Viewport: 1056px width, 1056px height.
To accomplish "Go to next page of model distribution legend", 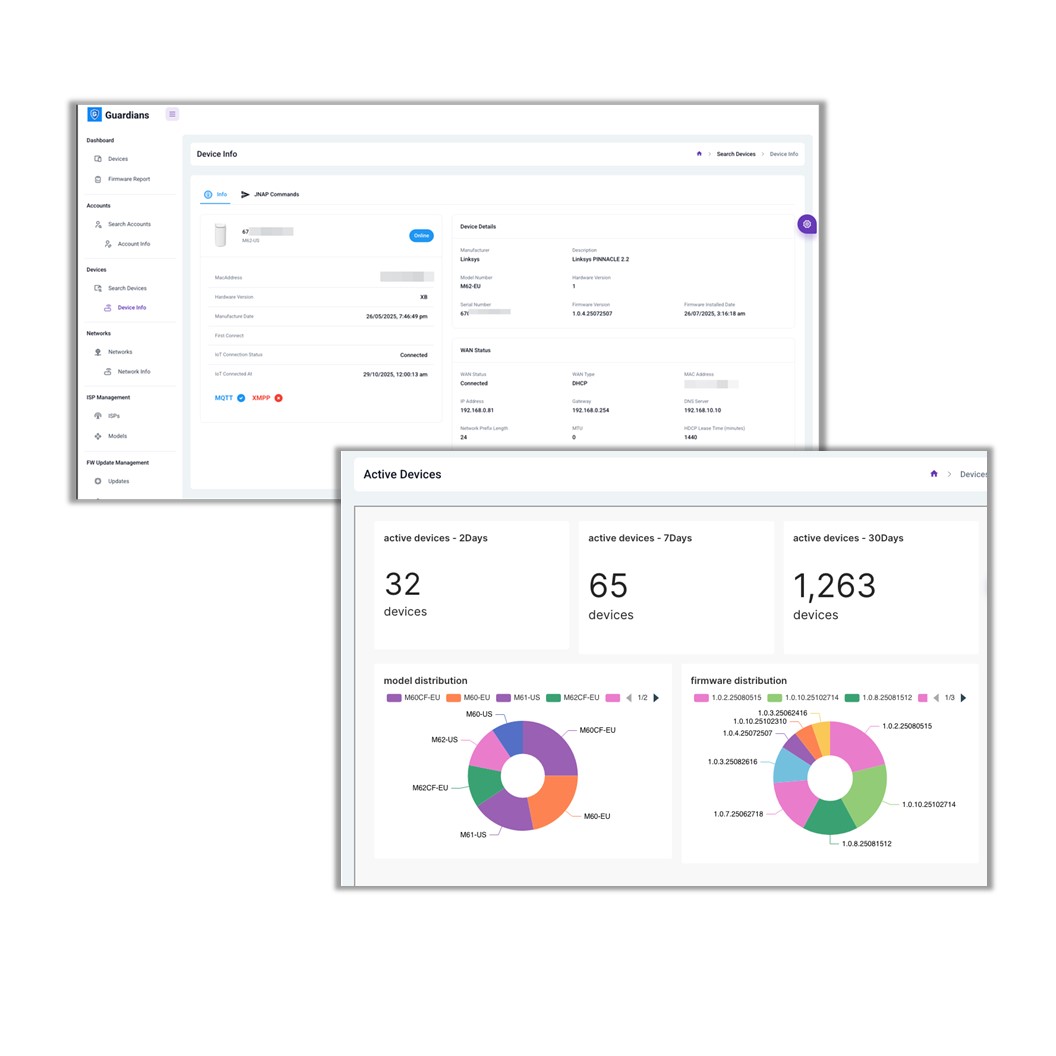I will (656, 698).
